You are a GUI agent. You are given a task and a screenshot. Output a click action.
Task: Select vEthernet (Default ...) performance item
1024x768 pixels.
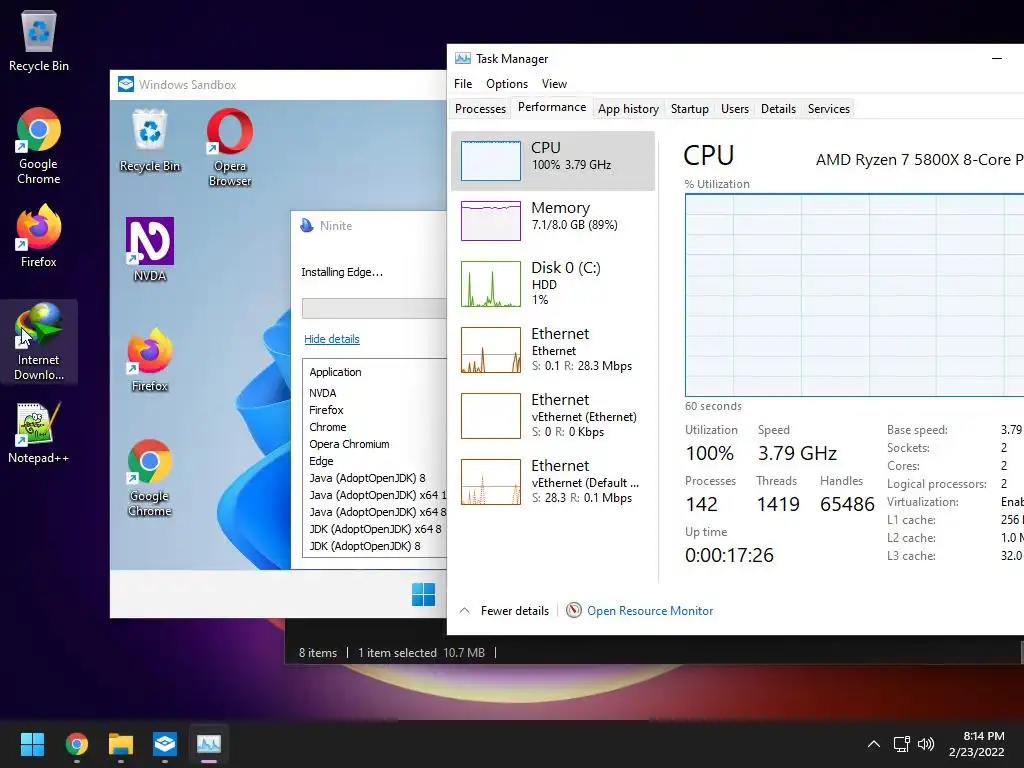[553, 481]
